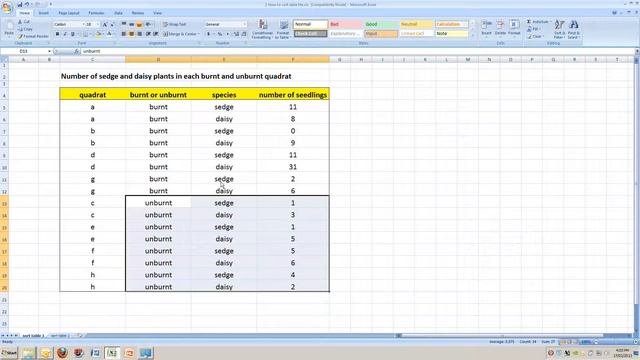Viewport: 640px width, 360px height.
Task: Toggle Top Align
Action: point(124,24)
